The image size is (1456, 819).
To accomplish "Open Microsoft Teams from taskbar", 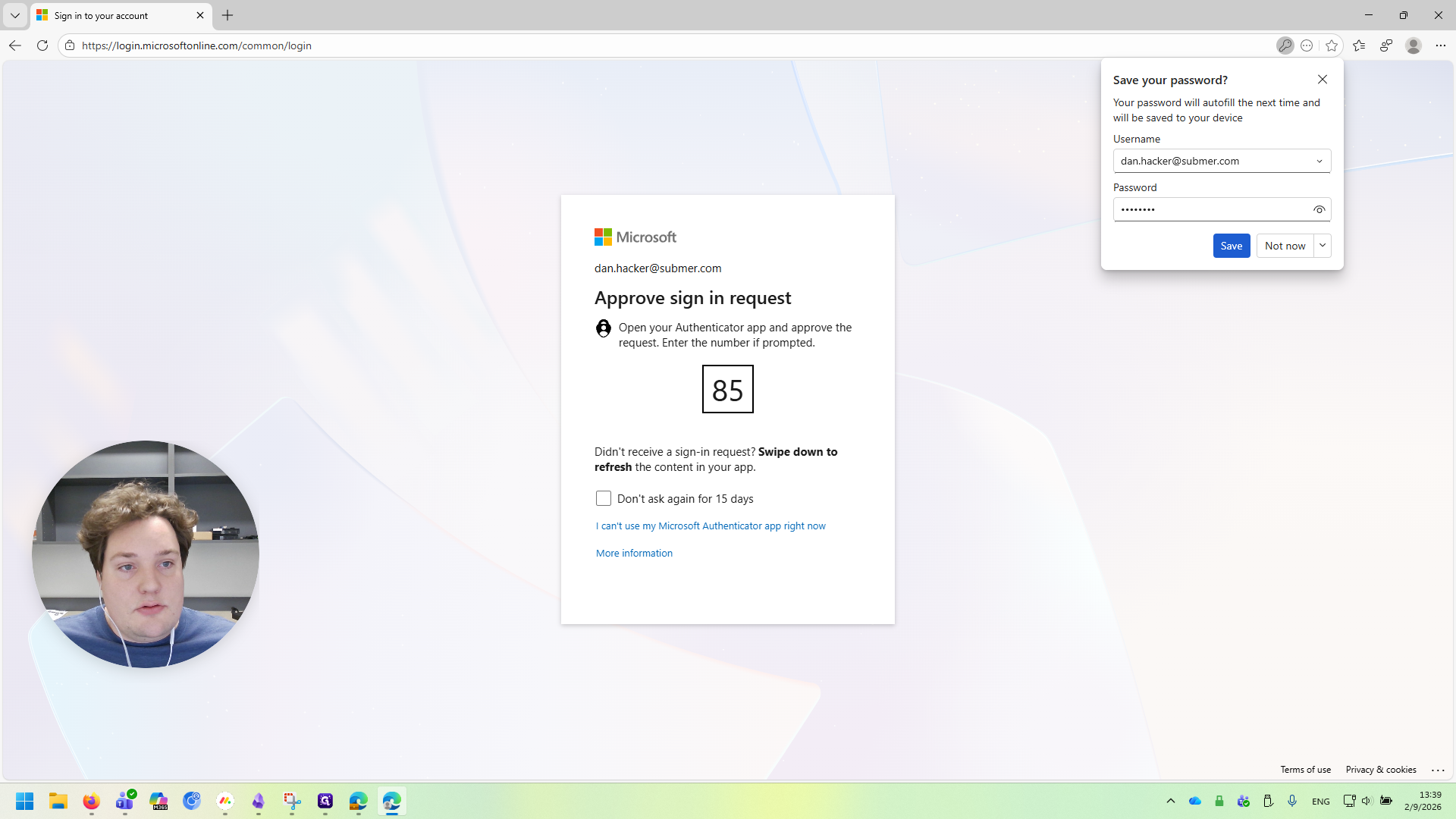I will (x=125, y=801).
